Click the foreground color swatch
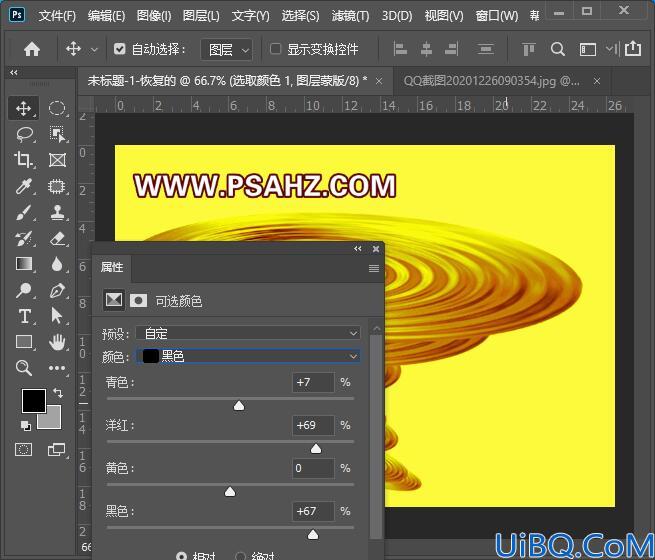Image resolution: width=655 pixels, height=560 pixels. pos(33,400)
